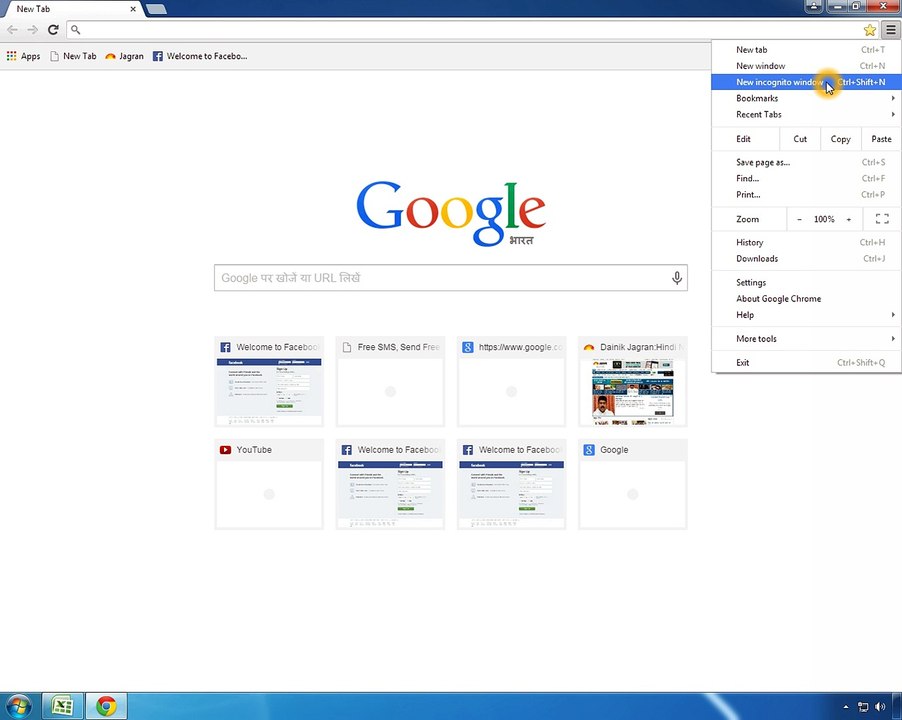
Task: Click the Windows Start button
Action: pos(18,706)
